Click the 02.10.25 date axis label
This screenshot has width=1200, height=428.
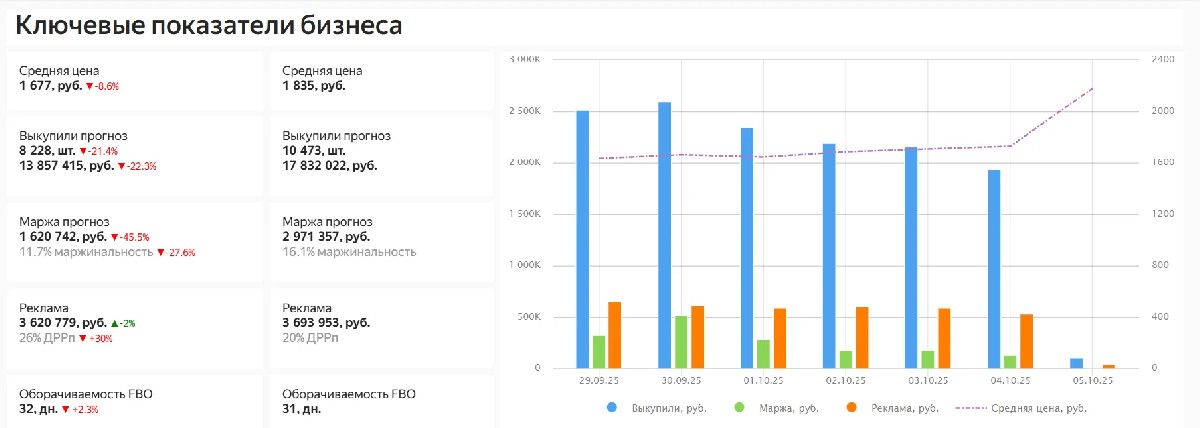click(x=845, y=381)
